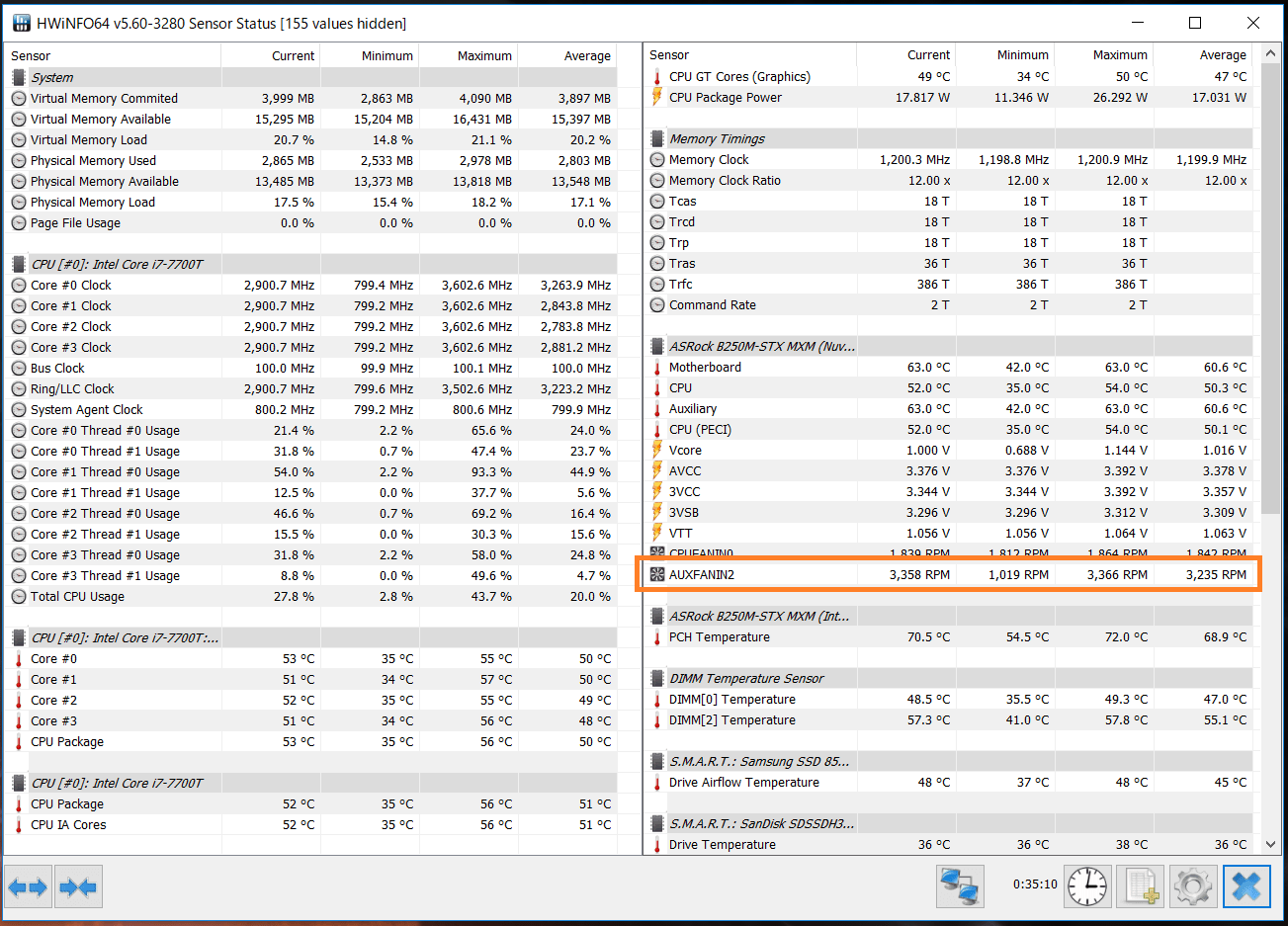This screenshot has width=1288, height=926.
Task: Click the Memory Timings group icon
Action: pyautogui.click(x=657, y=138)
